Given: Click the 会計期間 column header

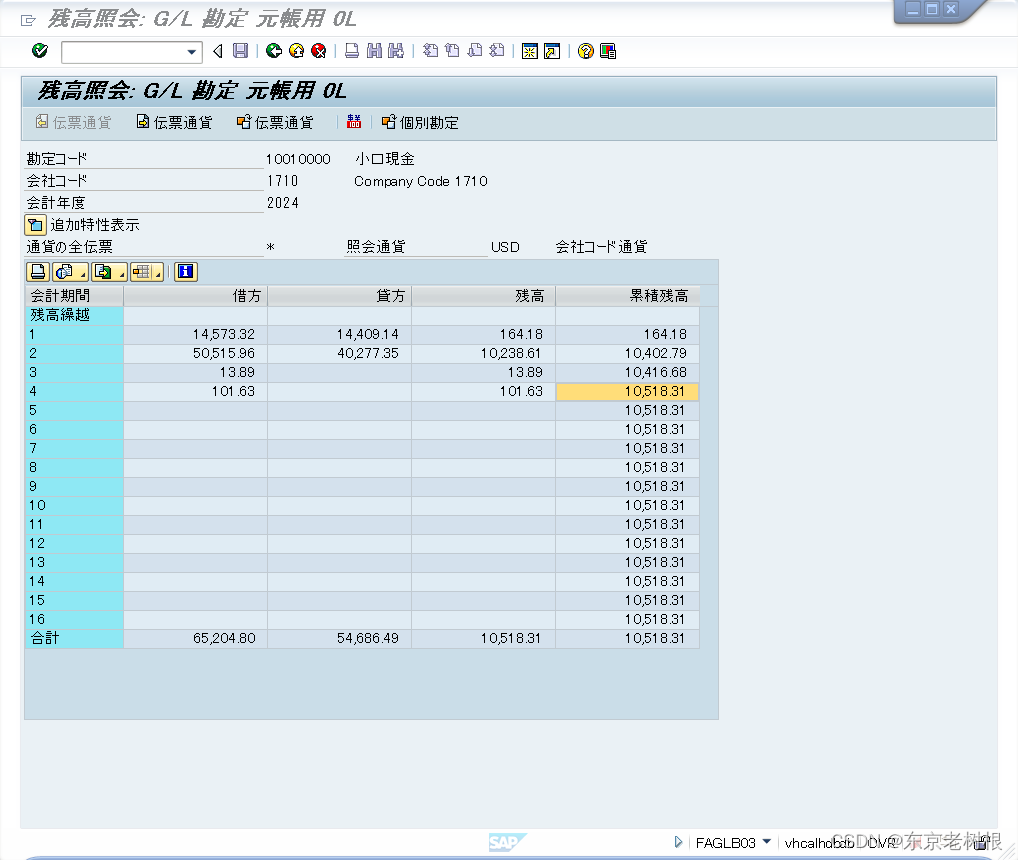Looking at the screenshot, I should click(74, 296).
